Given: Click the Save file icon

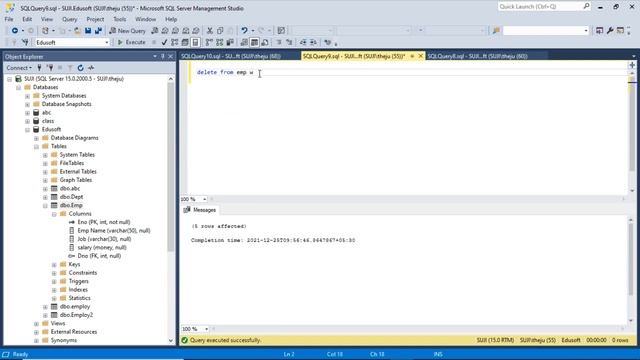Looking at the screenshot, I should tap(88, 31).
